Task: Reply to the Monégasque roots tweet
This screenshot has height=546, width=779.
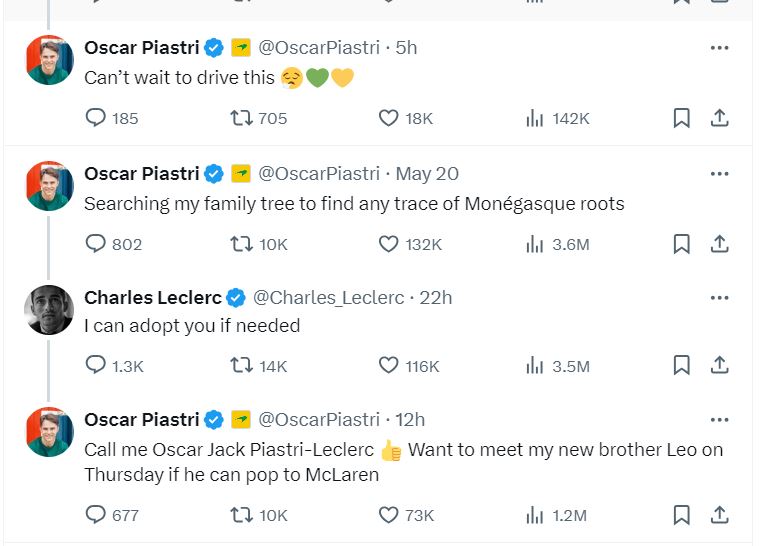Action: coord(96,244)
